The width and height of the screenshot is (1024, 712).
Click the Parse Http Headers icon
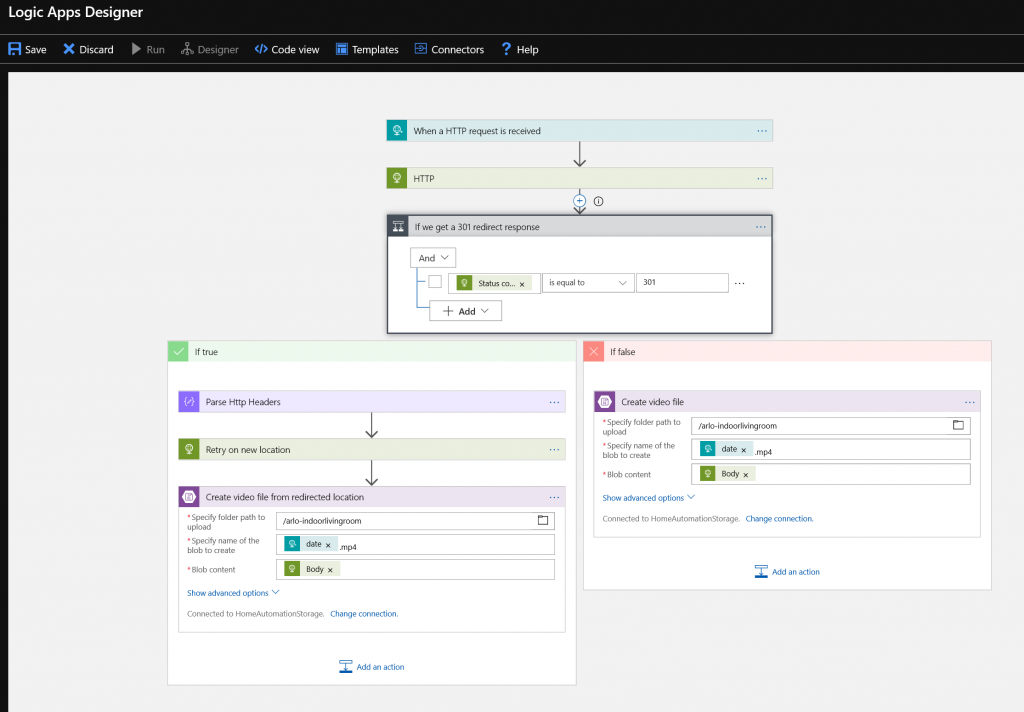coord(189,402)
